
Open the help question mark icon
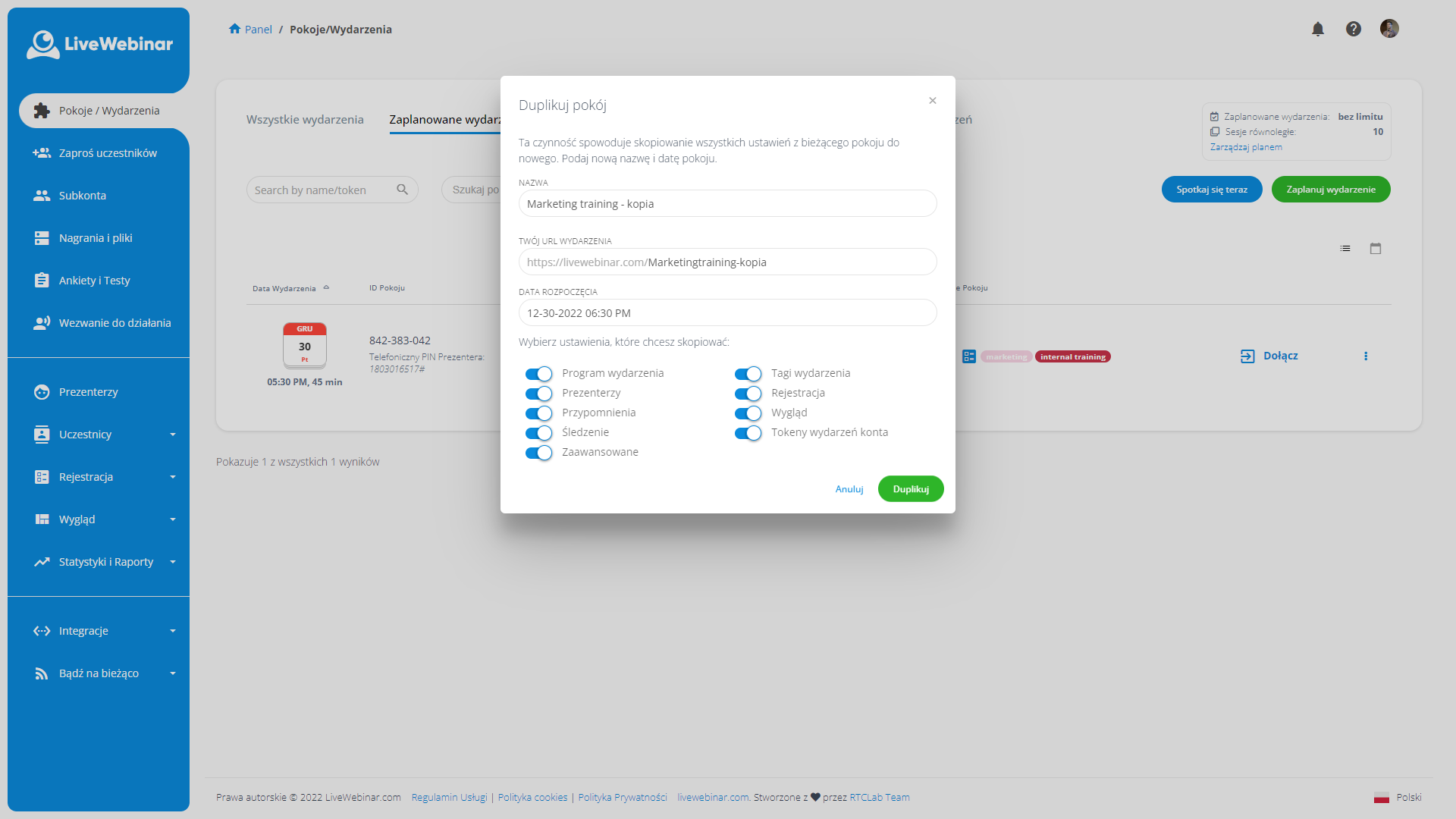point(1354,28)
